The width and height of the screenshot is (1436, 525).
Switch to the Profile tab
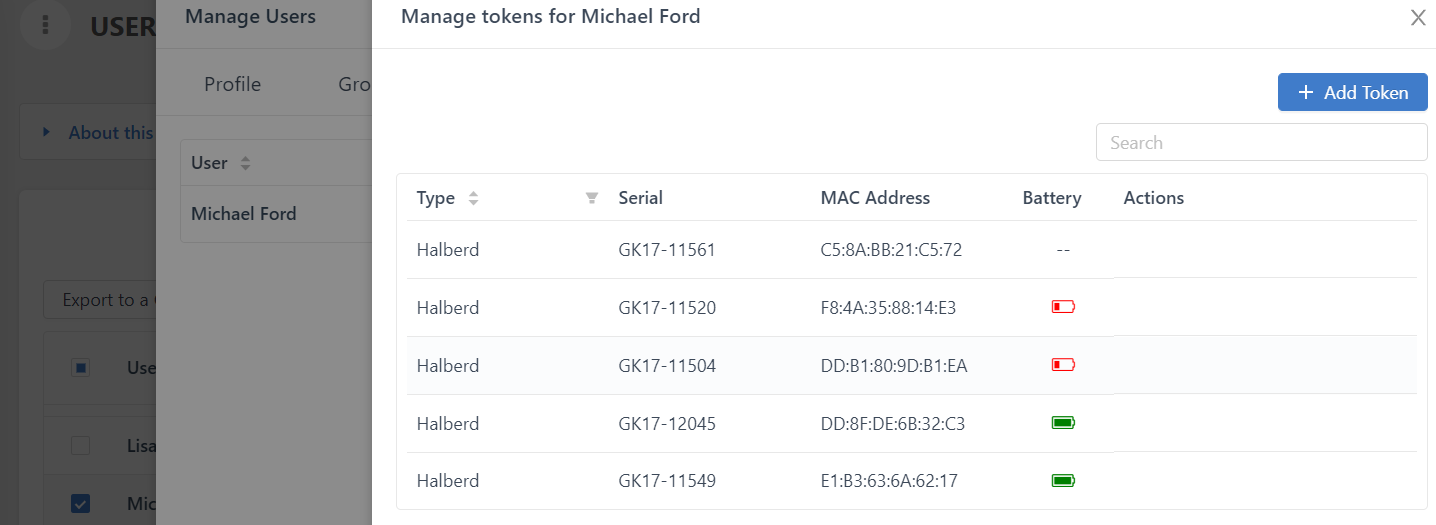[x=232, y=84]
